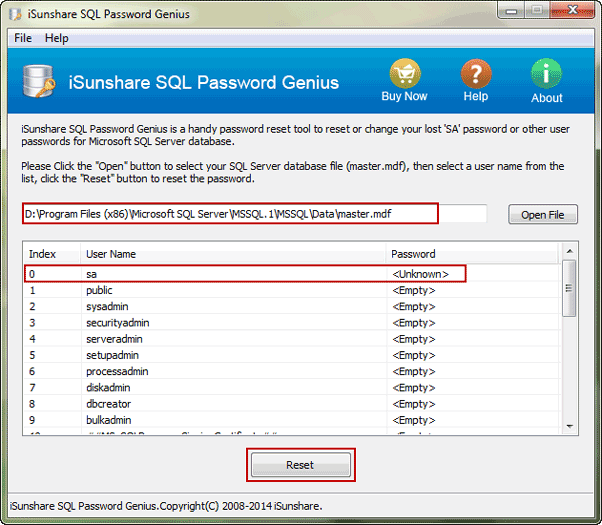Click the Open File button
Viewport: 602px width, 525px height.
point(543,214)
